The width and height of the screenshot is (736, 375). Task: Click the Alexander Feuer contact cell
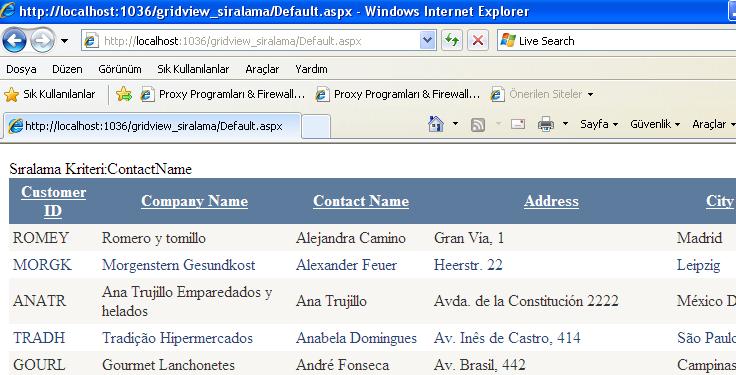(x=346, y=265)
